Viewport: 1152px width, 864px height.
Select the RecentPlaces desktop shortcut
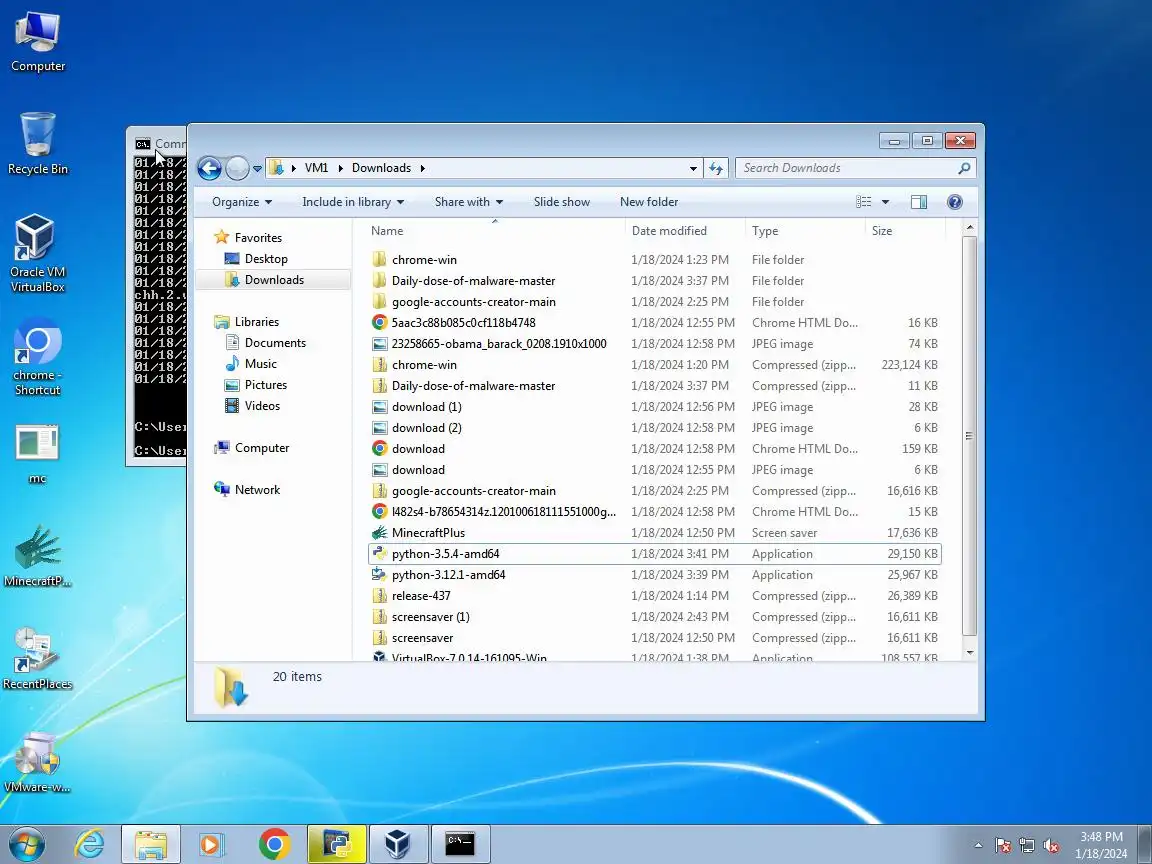[x=37, y=659]
